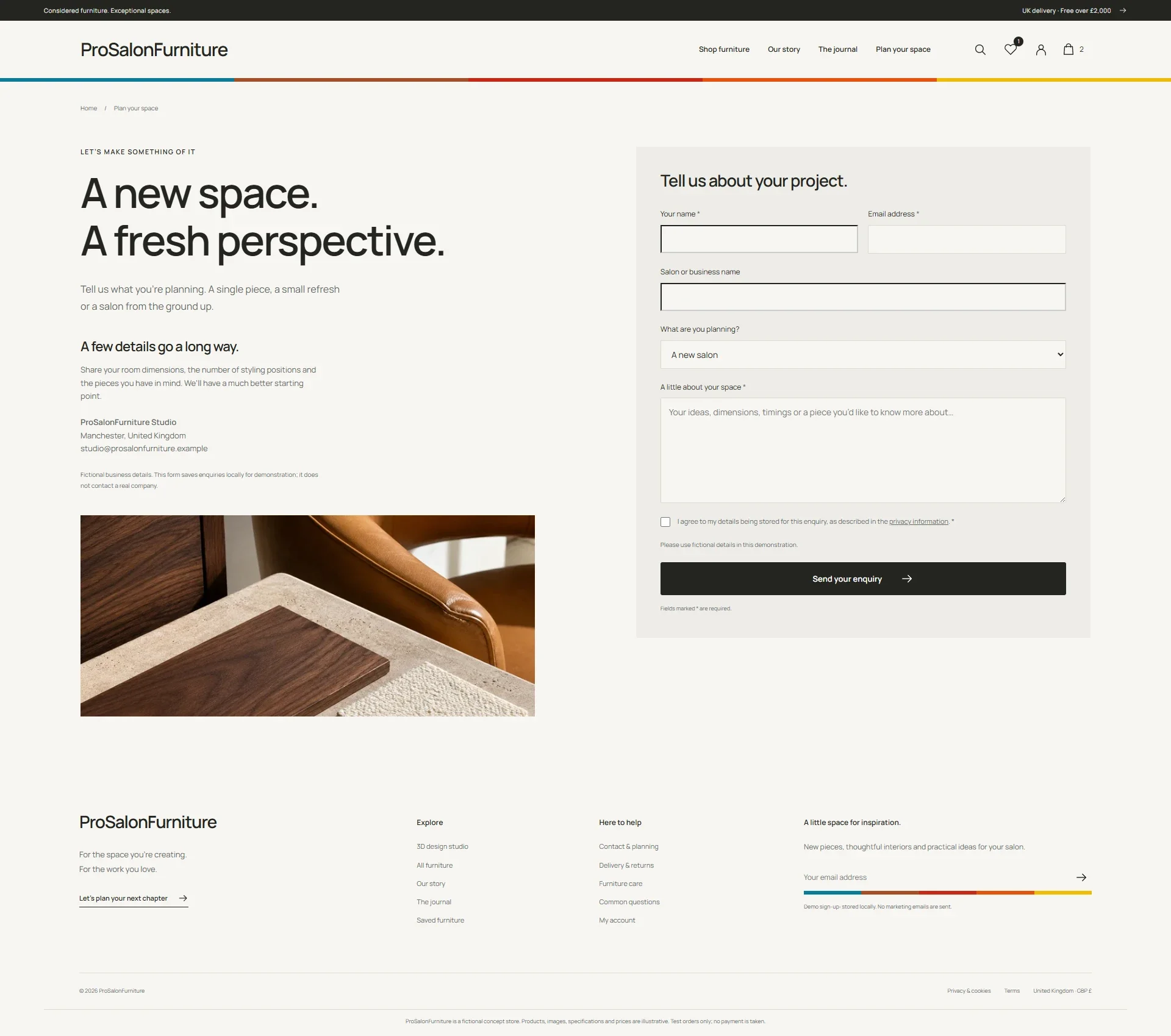Click the arrow beside UK delivery notice

pyautogui.click(x=1123, y=10)
